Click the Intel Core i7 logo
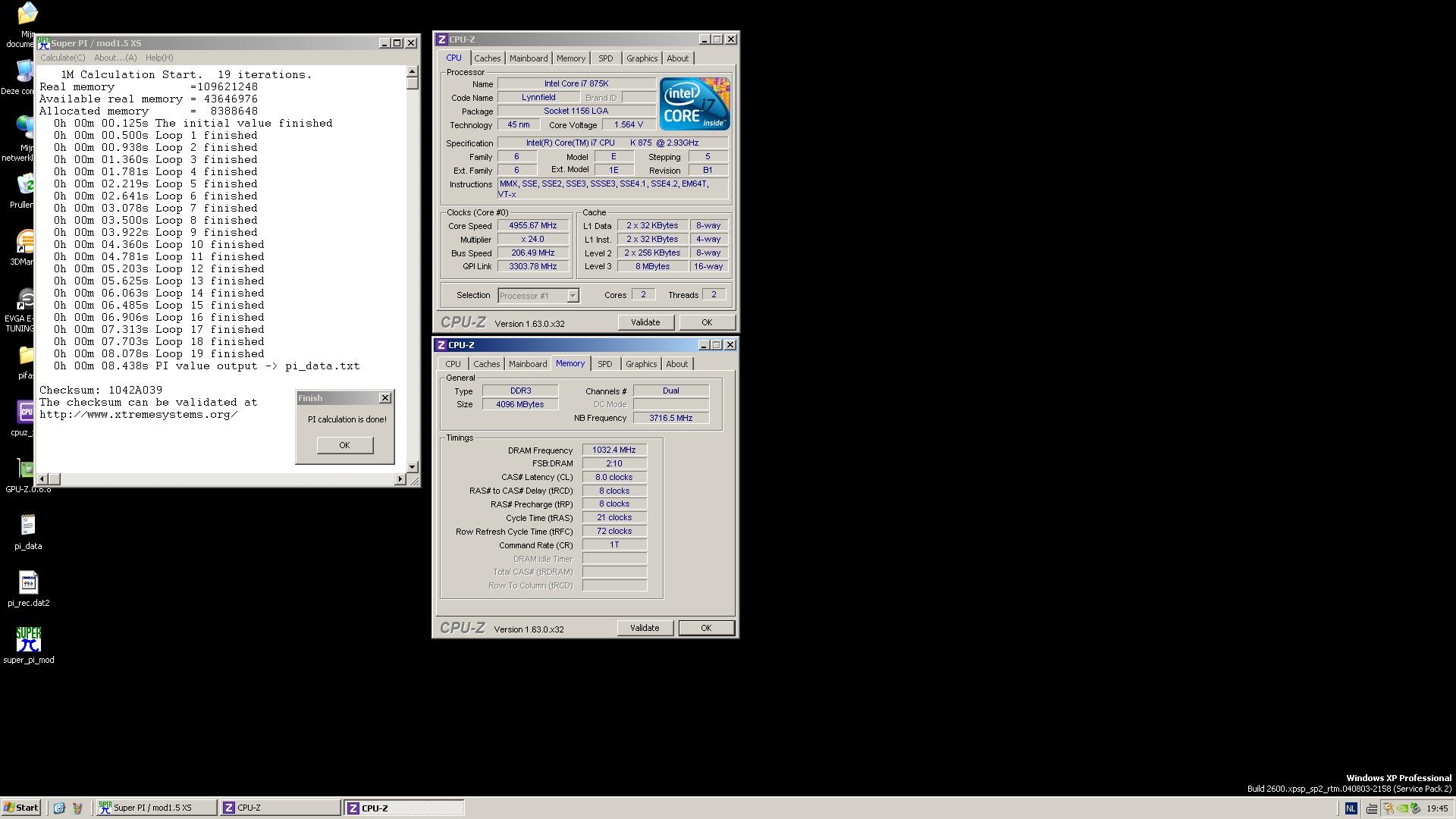Image resolution: width=1456 pixels, height=819 pixels. click(x=694, y=104)
